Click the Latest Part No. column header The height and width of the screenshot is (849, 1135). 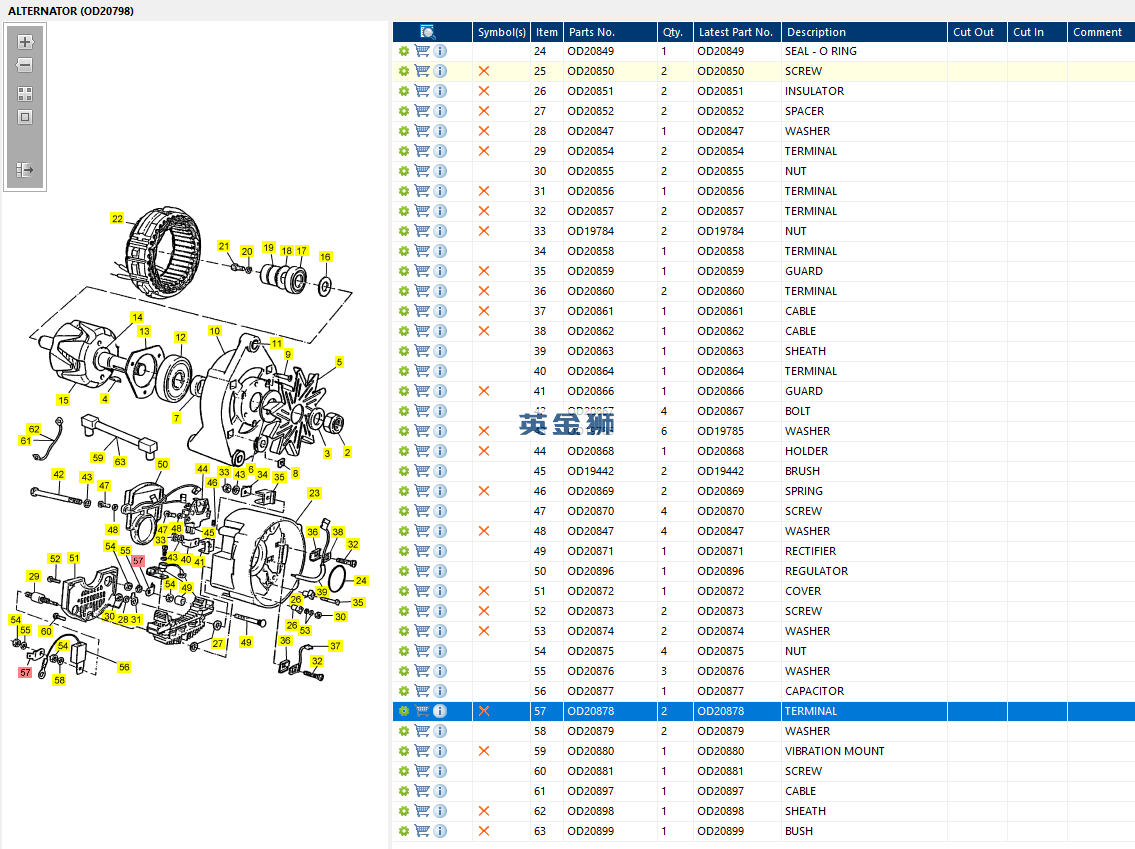[735, 32]
